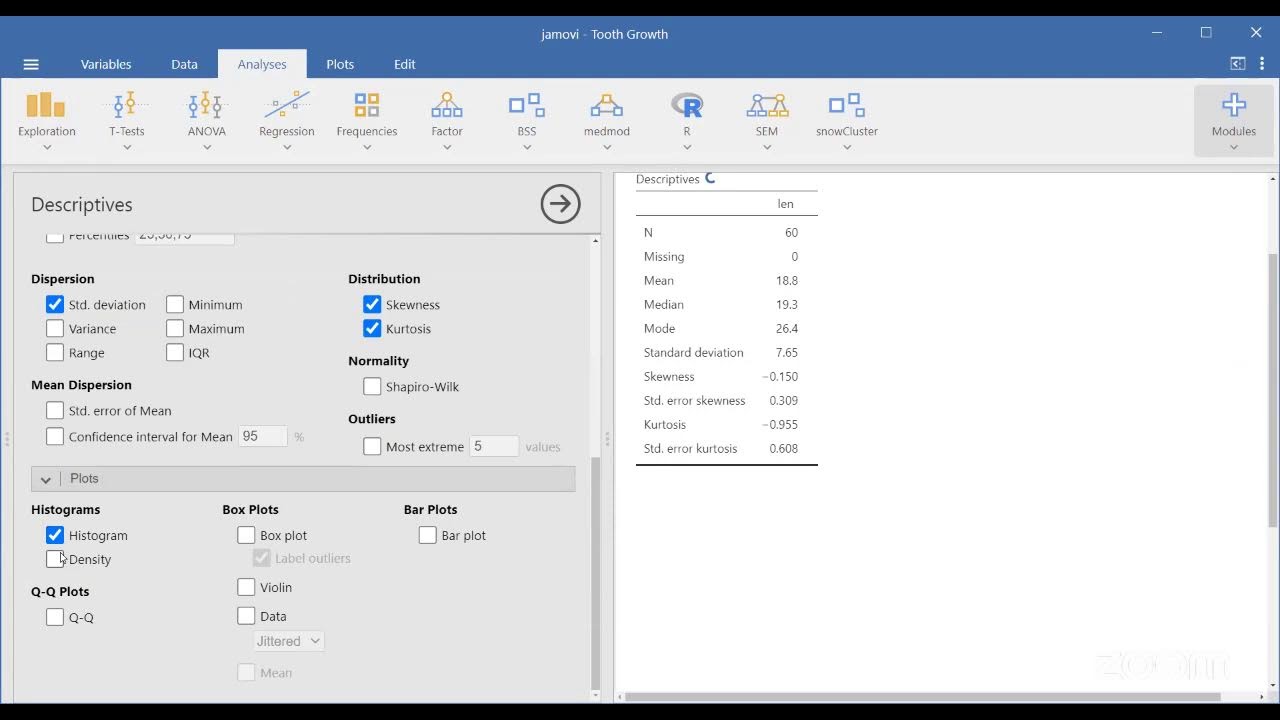This screenshot has height=720, width=1280.
Task: Enable the Q-Q plot checkbox
Action: (55, 618)
